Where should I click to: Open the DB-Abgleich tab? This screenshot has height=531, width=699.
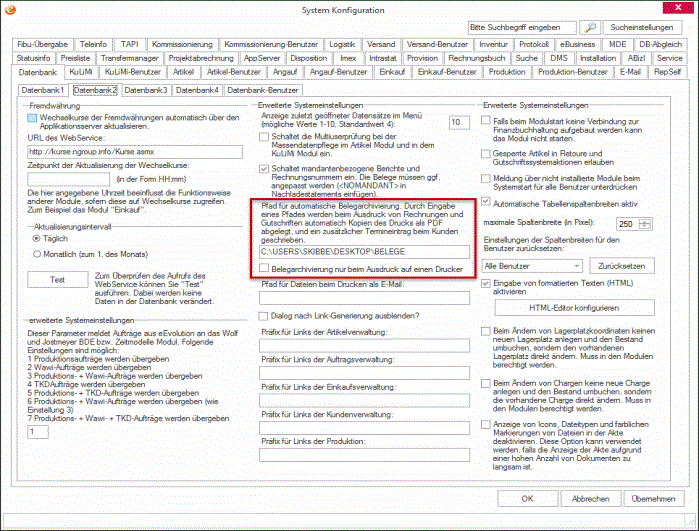coord(660,45)
